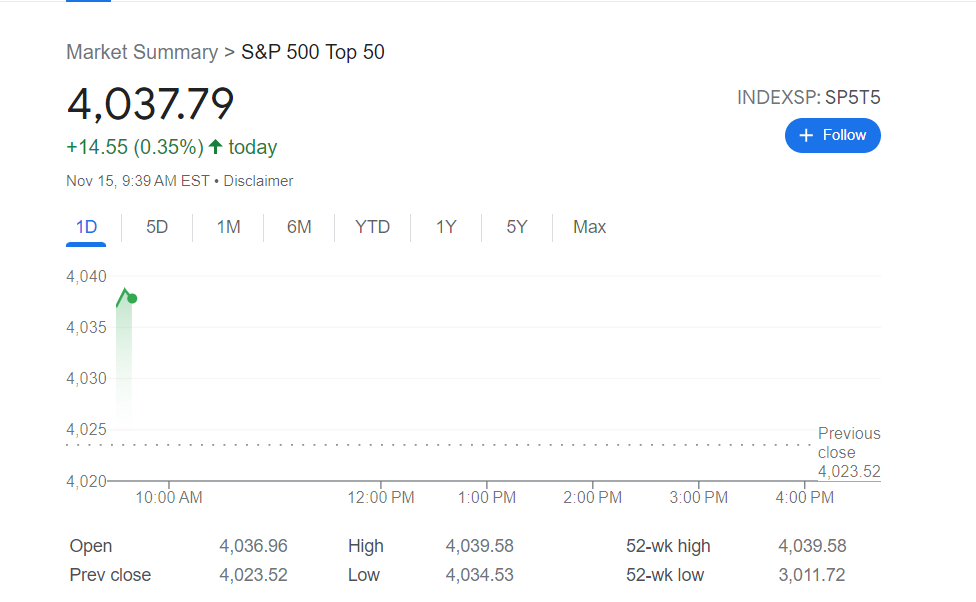
Task: Click the 52-wk high value 4,039.58
Action: click(x=812, y=546)
